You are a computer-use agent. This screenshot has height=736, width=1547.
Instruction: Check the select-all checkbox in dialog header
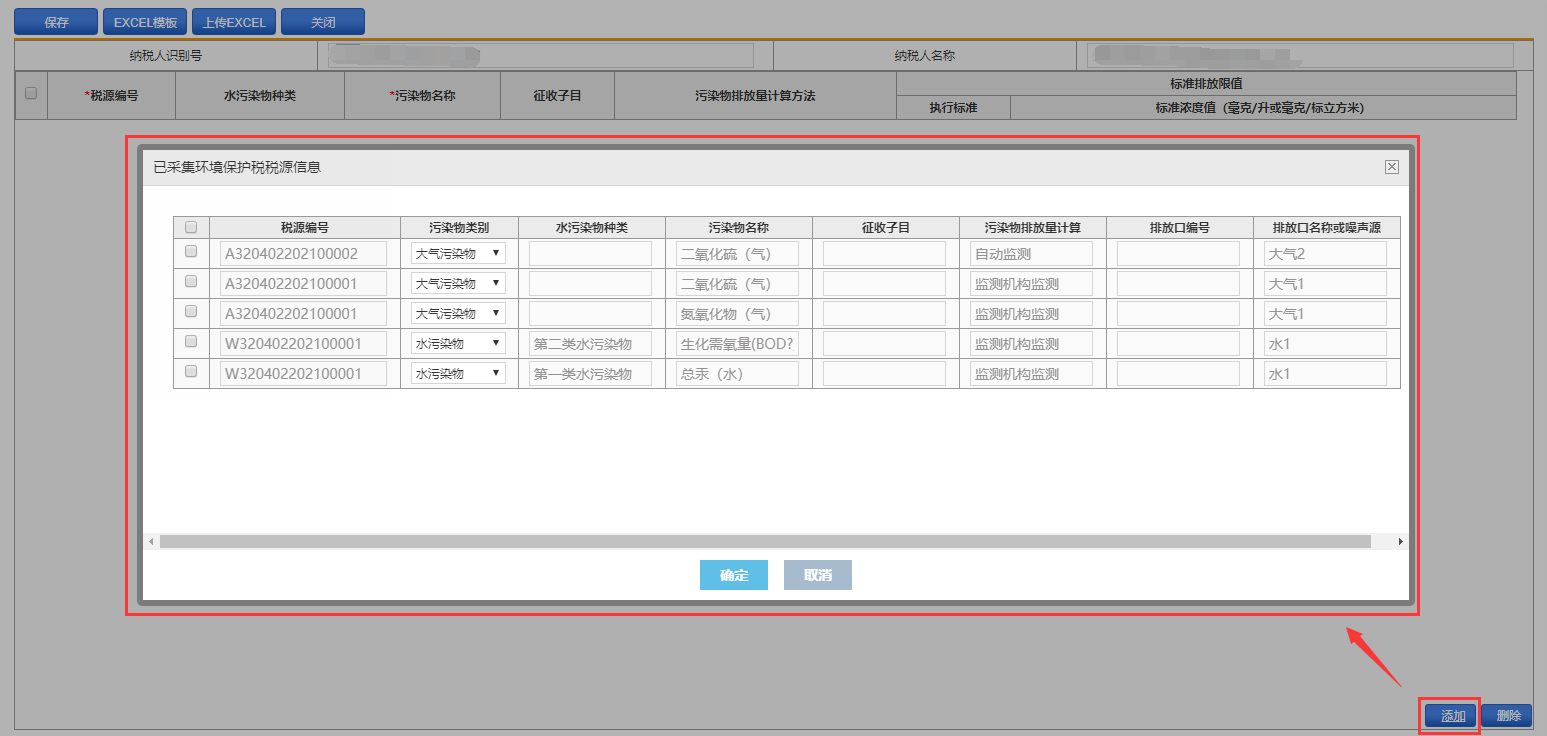point(191,227)
